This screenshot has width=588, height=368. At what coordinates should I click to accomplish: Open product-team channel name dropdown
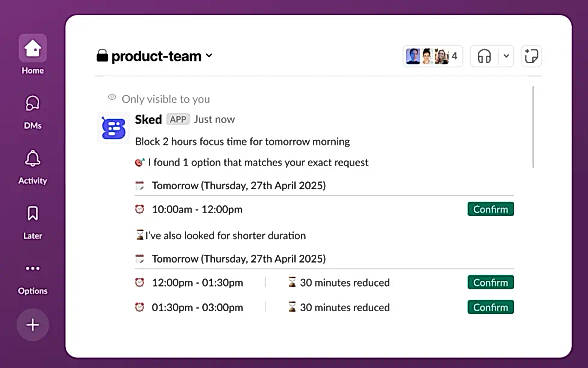162,56
